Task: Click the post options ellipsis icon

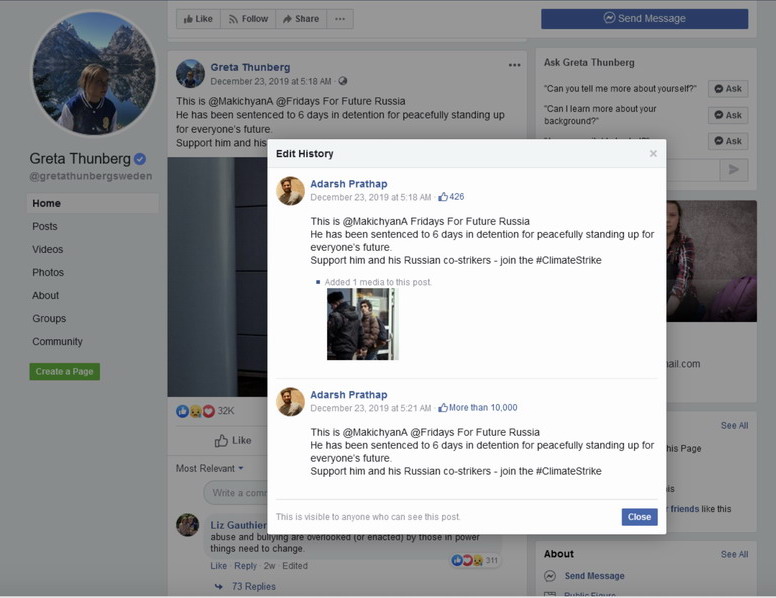Action: pos(514,66)
